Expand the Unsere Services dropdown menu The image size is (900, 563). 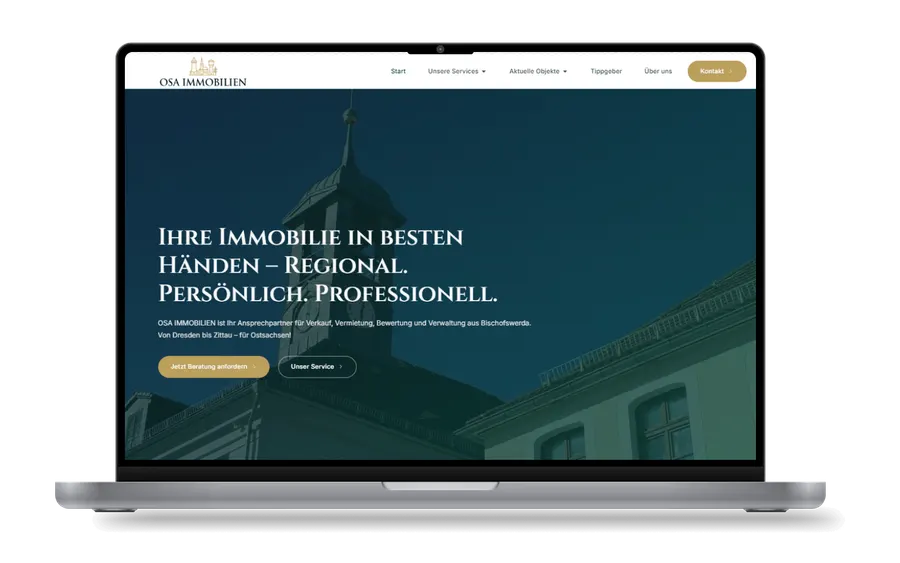[457, 71]
